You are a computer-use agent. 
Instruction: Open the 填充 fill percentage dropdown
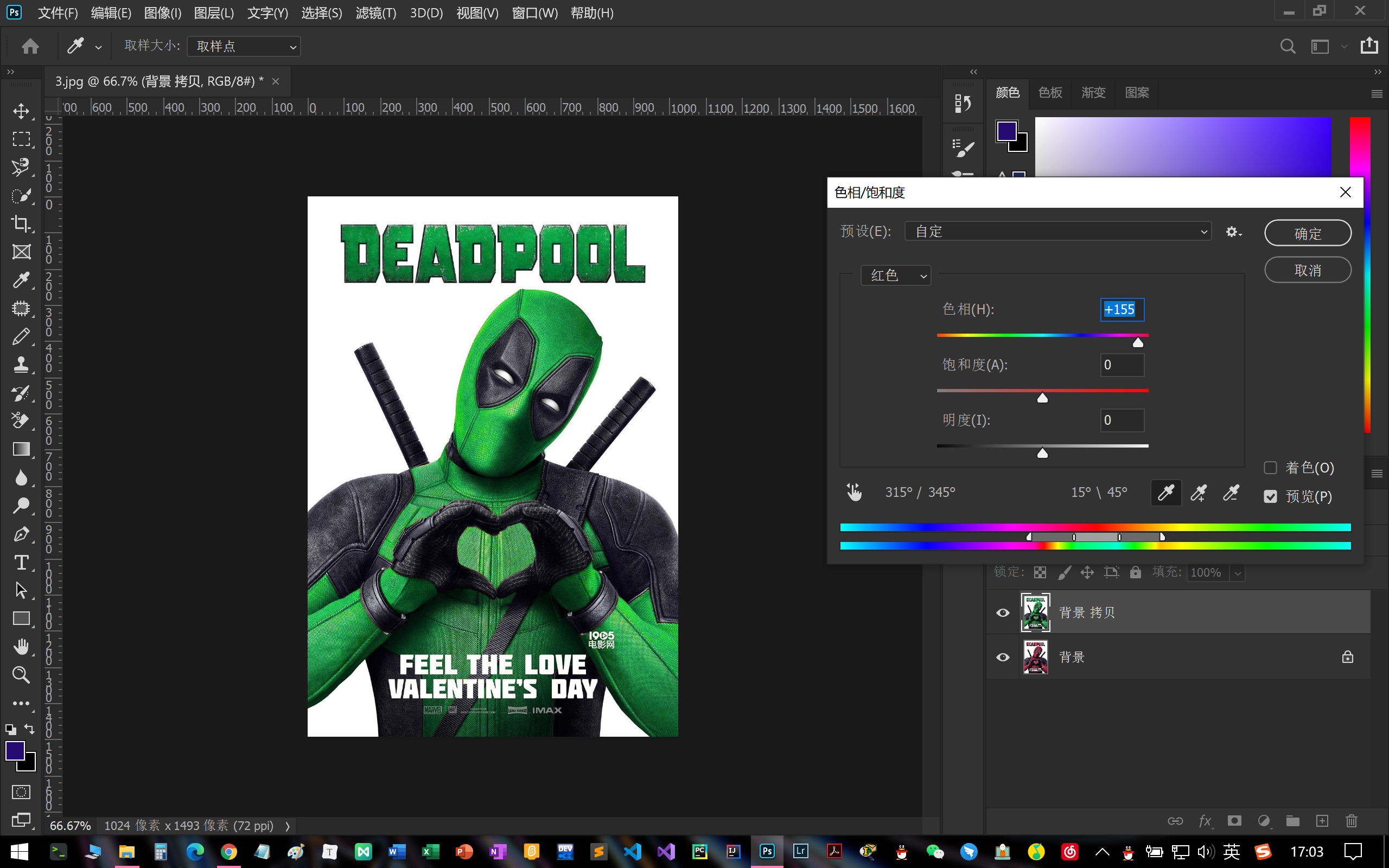tap(1238, 573)
